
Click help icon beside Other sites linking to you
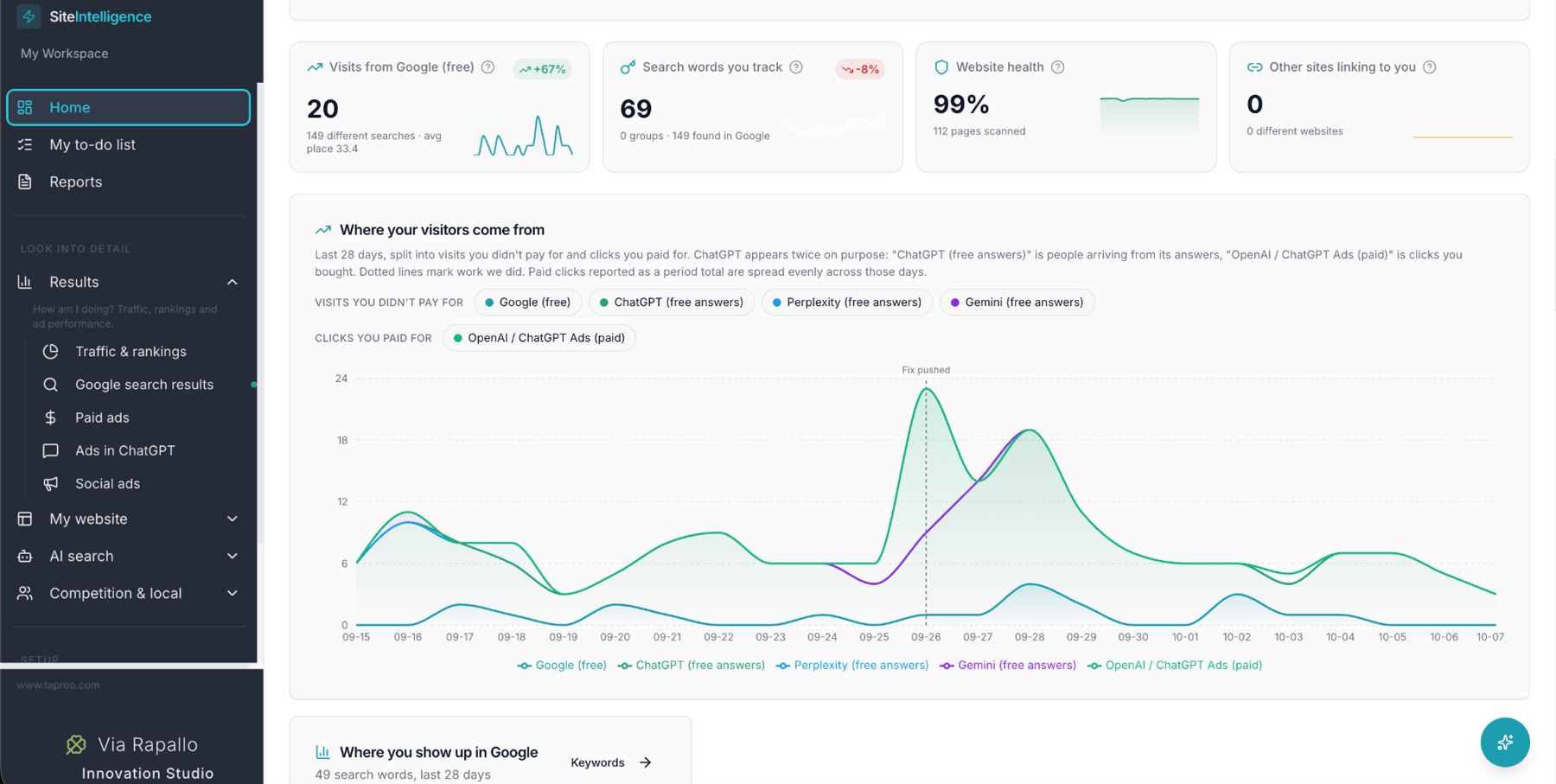click(x=1430, y=67)
